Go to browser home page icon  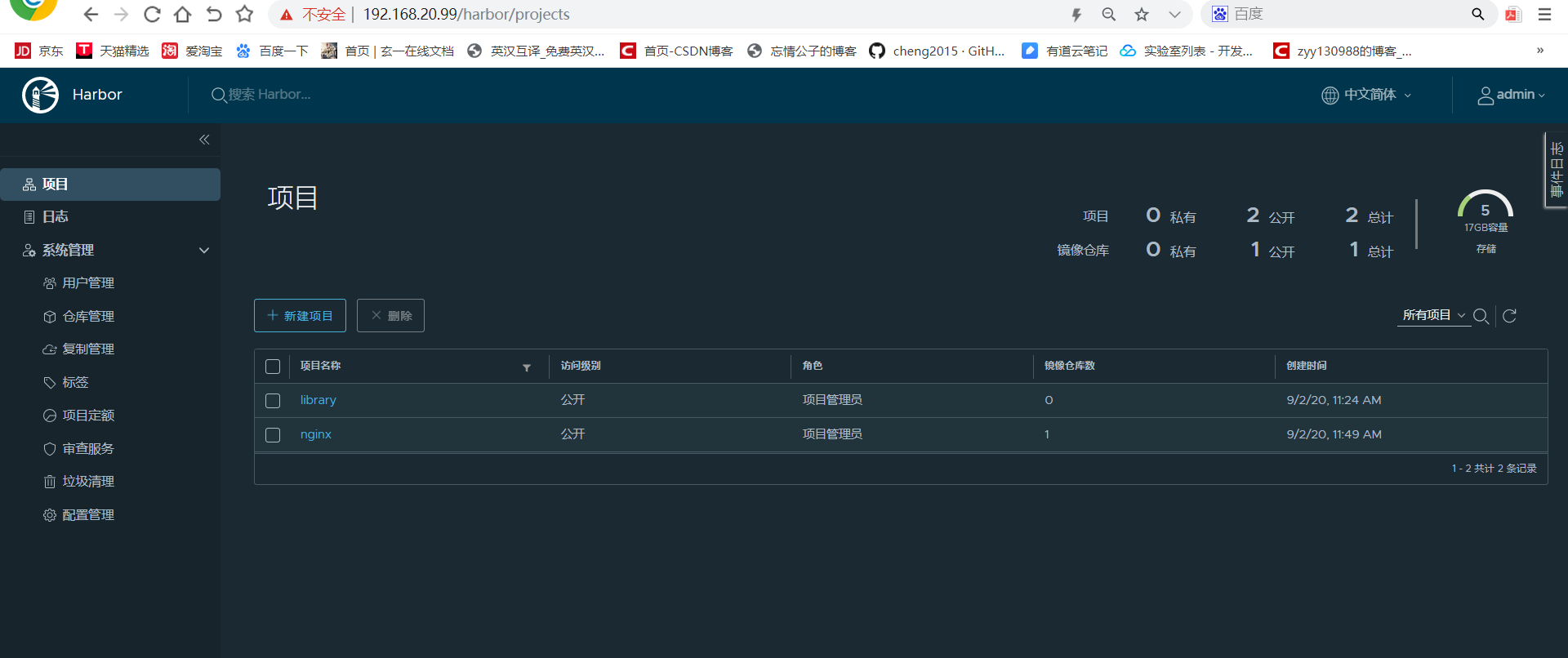tap(183, 15)
